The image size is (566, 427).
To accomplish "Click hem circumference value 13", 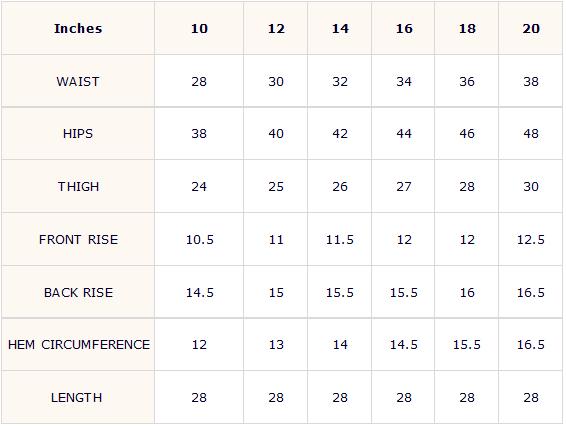I will pyautogui.click(x=276, y=345).
